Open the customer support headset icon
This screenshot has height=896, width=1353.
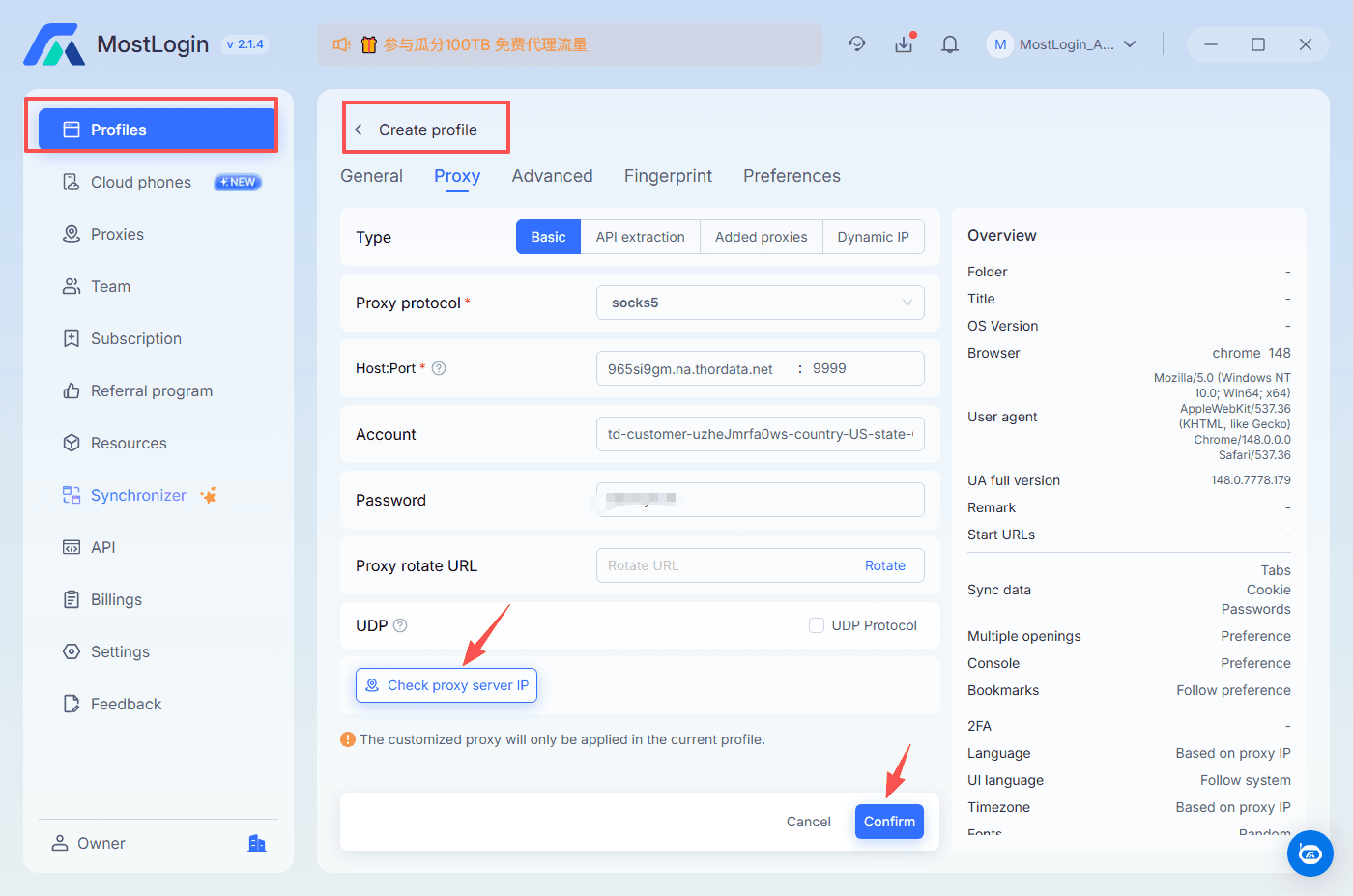click(857, 44)
